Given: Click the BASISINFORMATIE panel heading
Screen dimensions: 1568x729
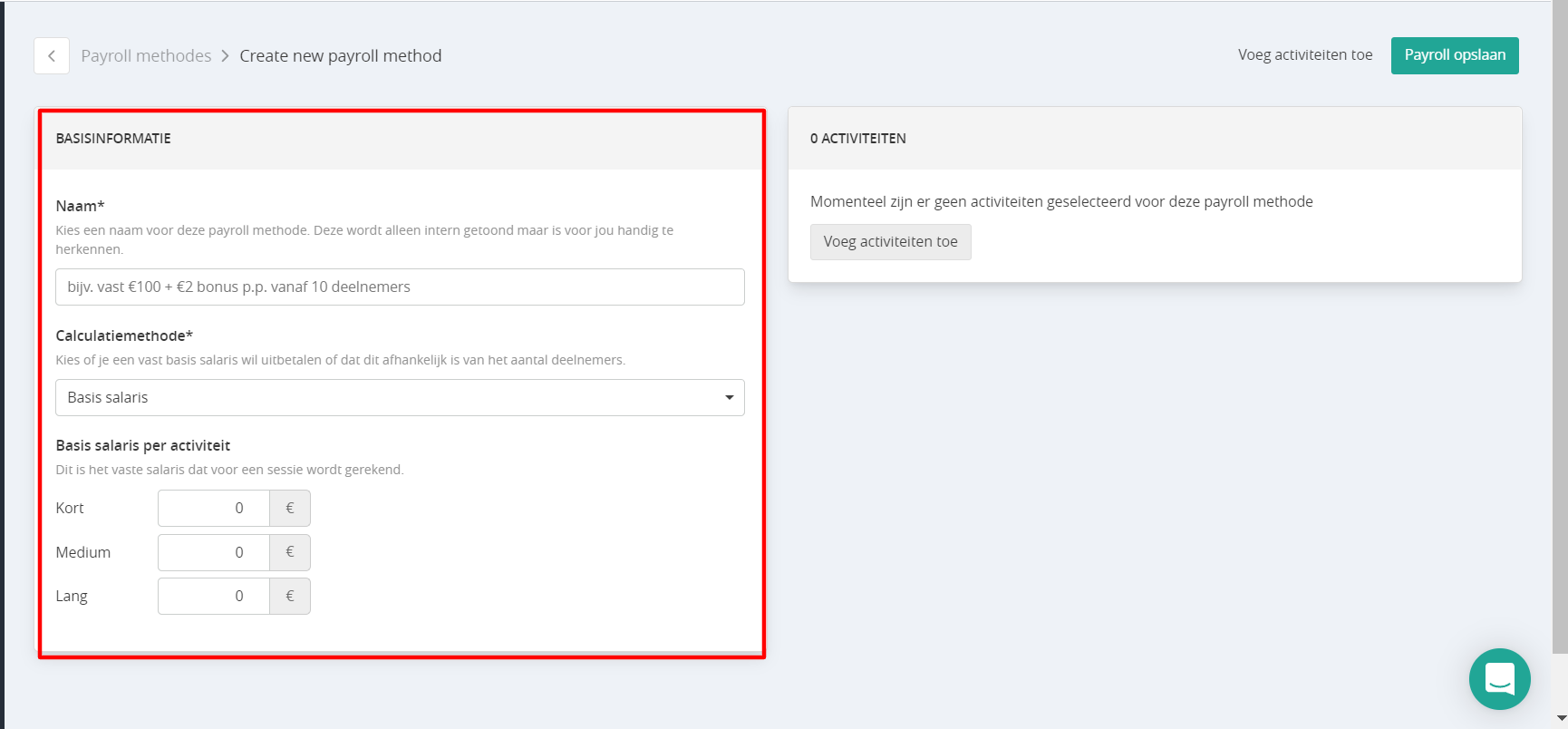Looking at the screenshot, I should (113, 139).
